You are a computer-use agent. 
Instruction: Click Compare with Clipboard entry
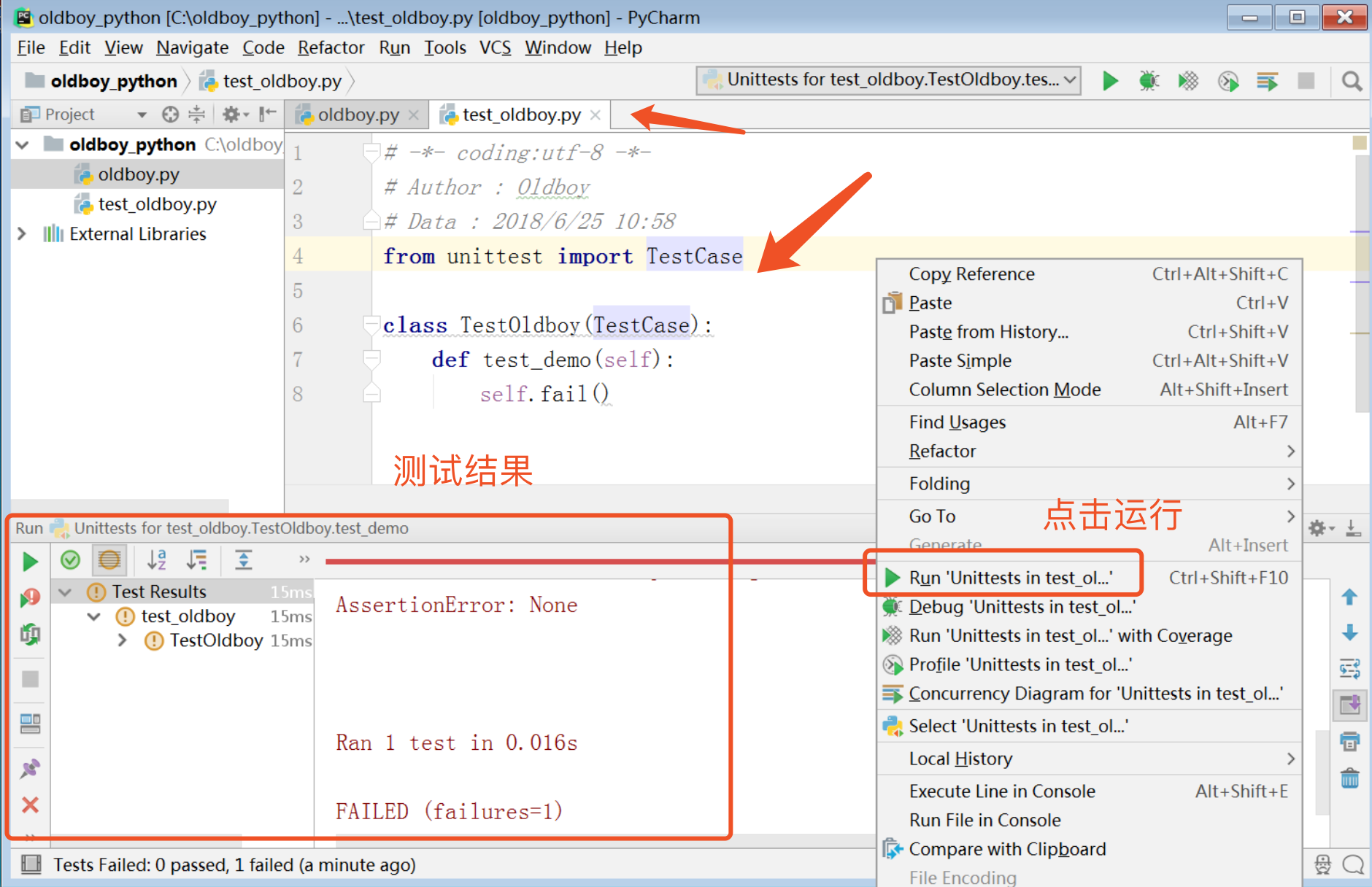click(1090, 849)
